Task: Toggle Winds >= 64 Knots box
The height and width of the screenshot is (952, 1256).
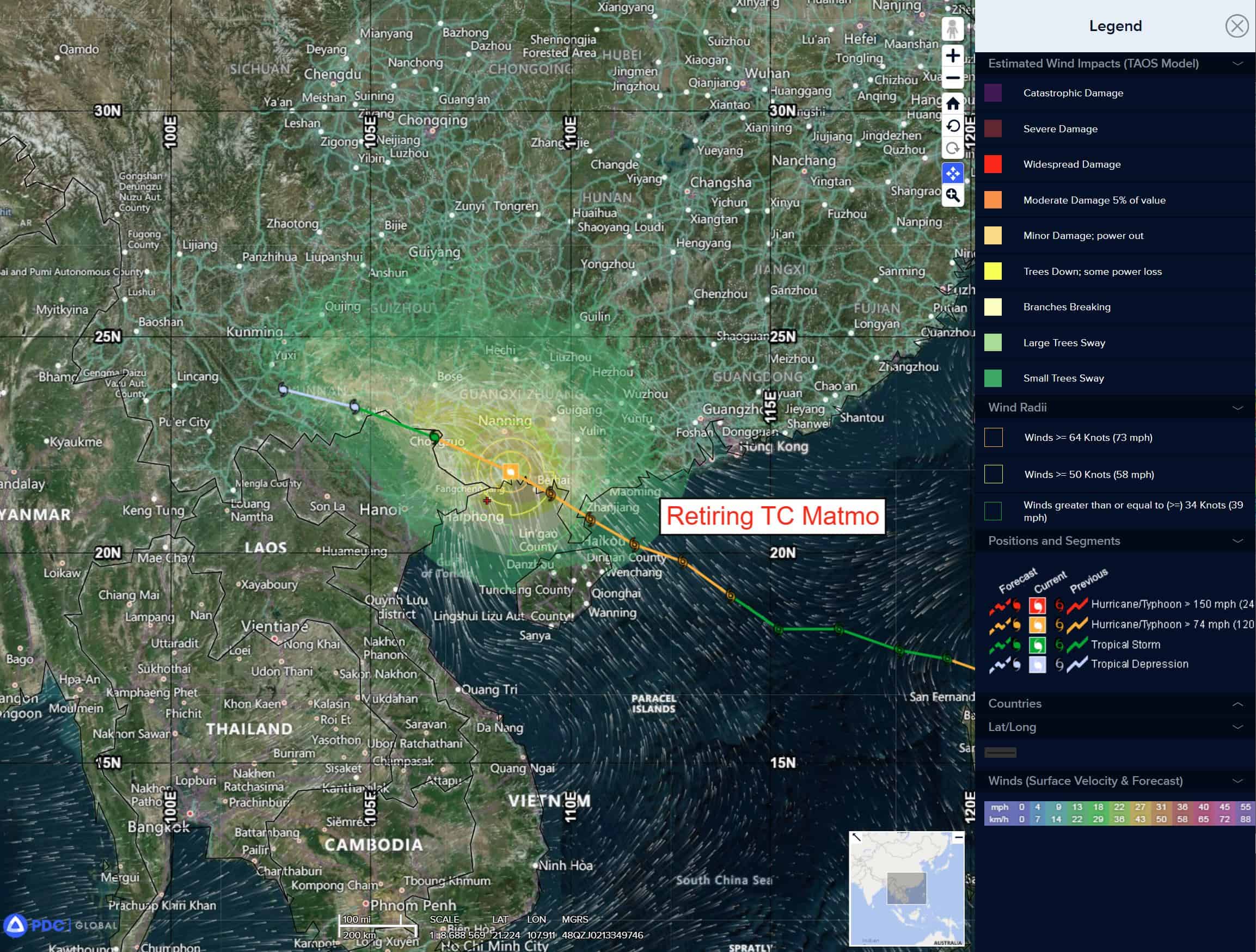Action: tap(993, 438)
